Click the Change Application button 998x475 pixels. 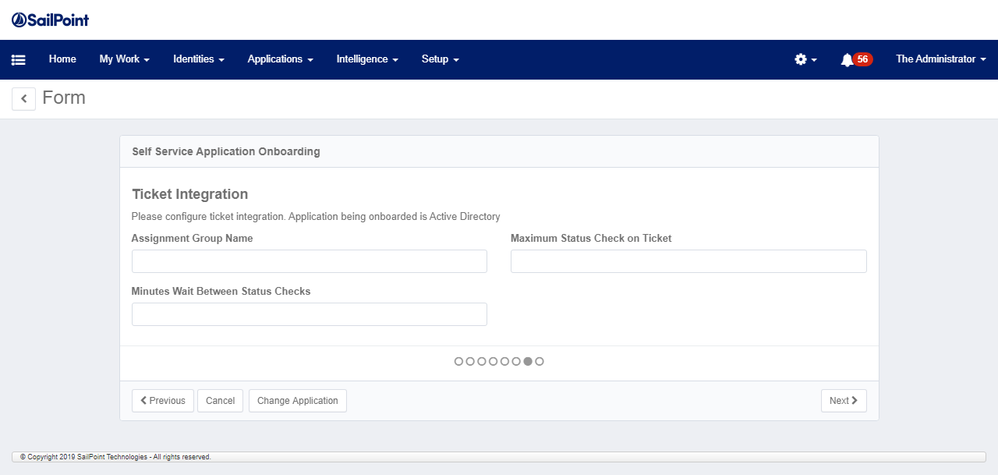[x=297, y=401]
